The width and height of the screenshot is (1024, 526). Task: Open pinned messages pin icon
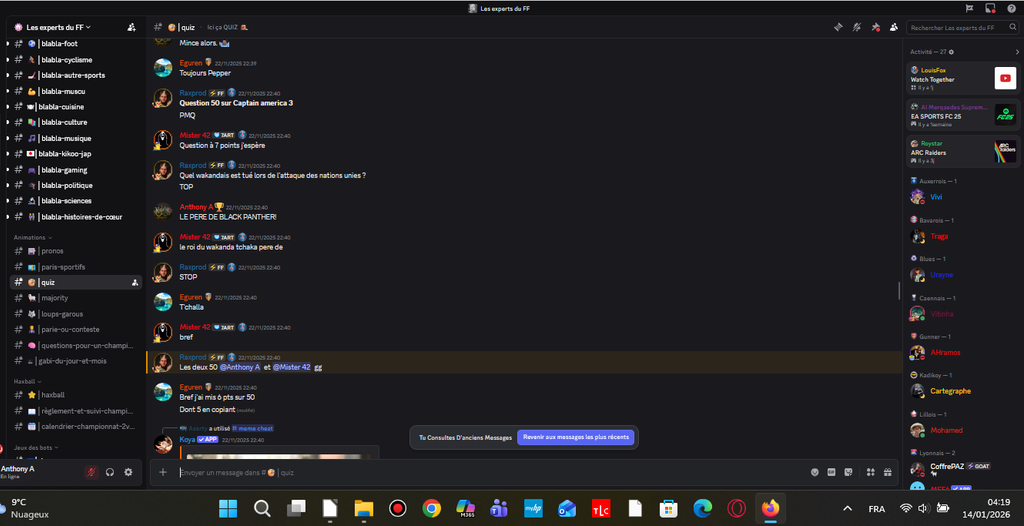coord(876,27)
